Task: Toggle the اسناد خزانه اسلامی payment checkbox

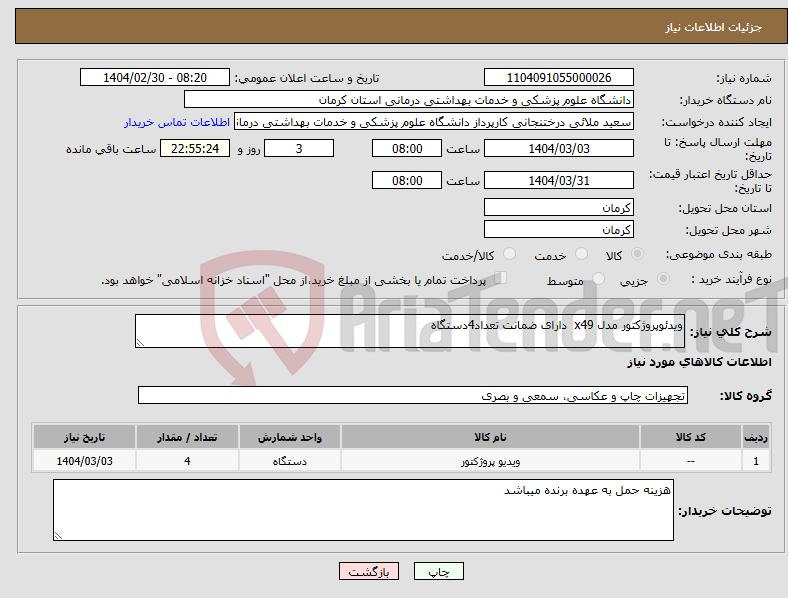Action: [501, 277]
